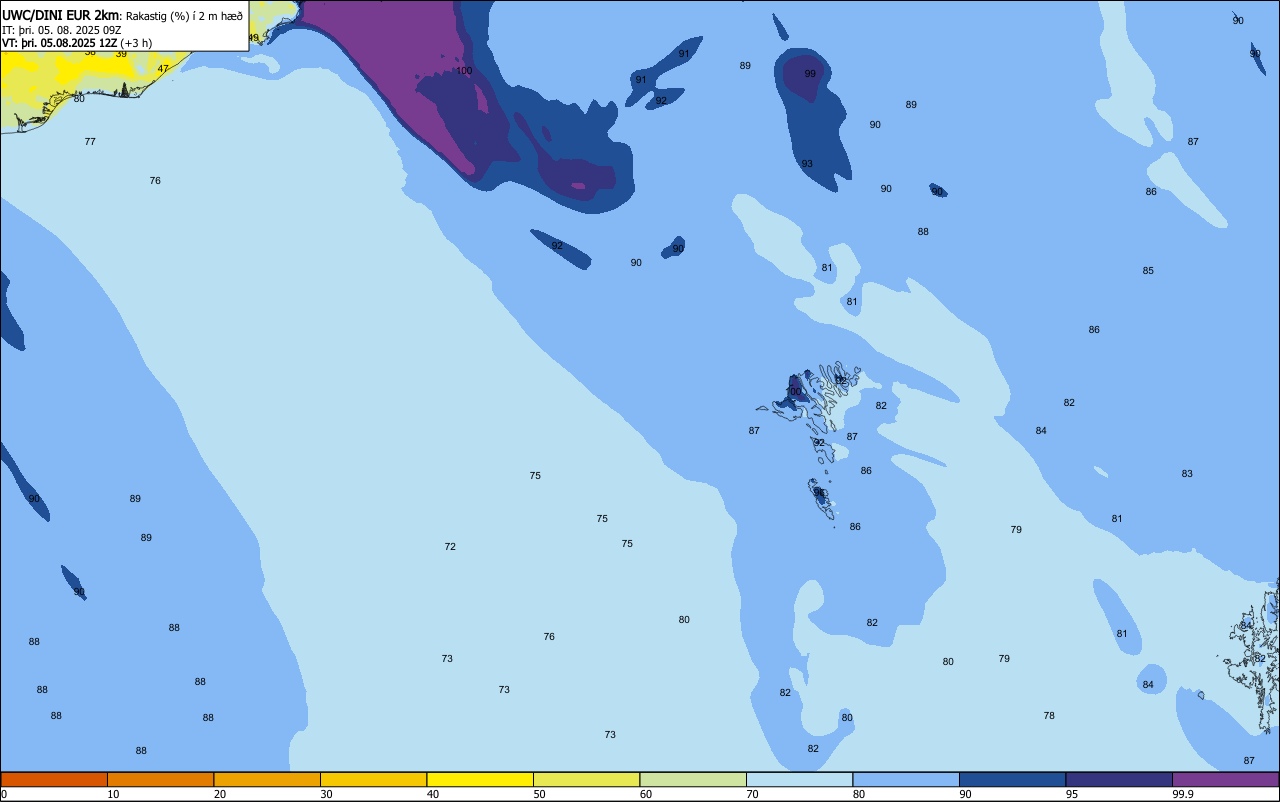Click the medium blue 90–95 legend segment
Viewport: 1280px width, 802px height.
tap(1012, 779)
